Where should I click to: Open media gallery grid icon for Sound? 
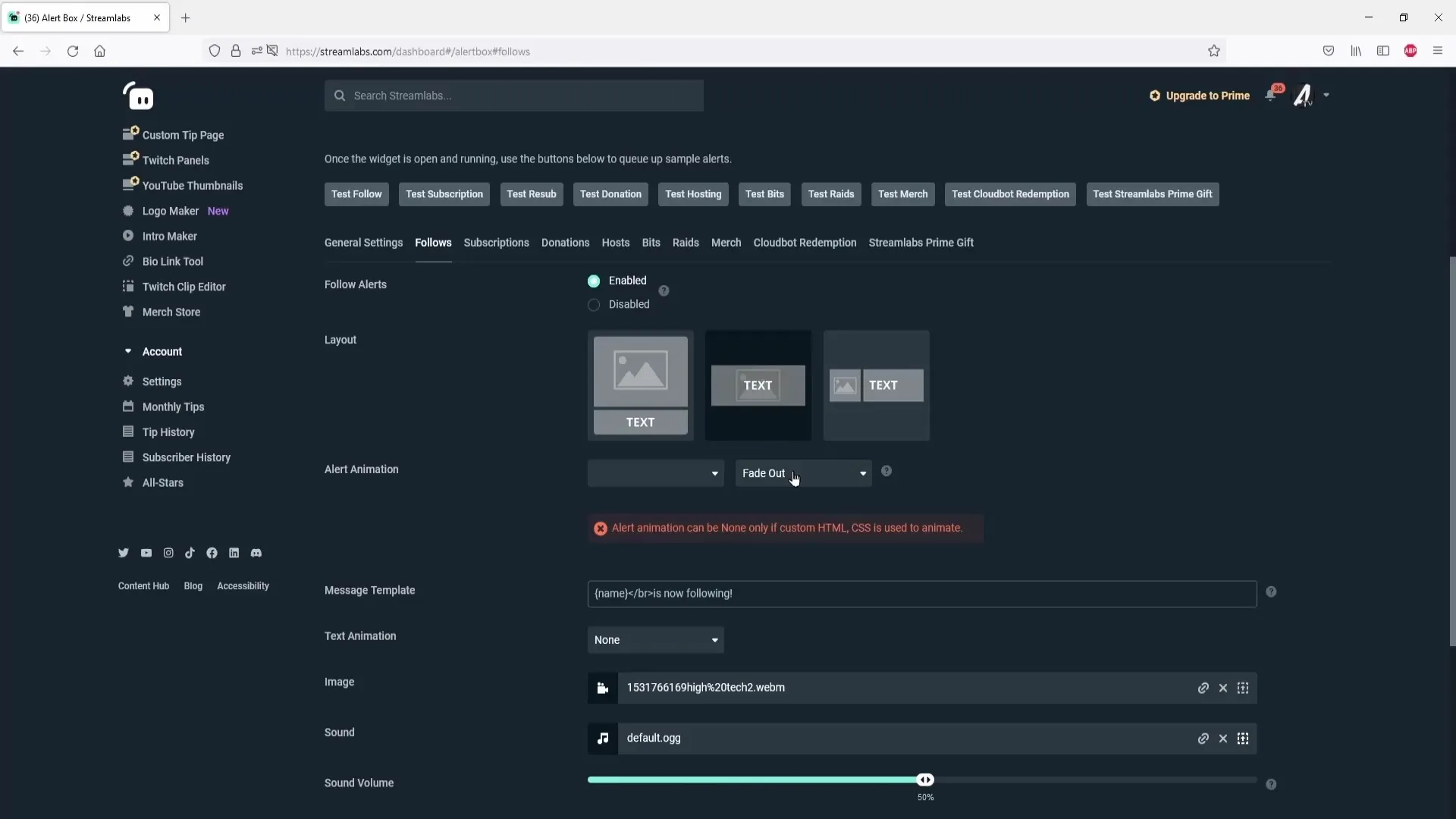pyautogui.click(x=1243, y=739)
